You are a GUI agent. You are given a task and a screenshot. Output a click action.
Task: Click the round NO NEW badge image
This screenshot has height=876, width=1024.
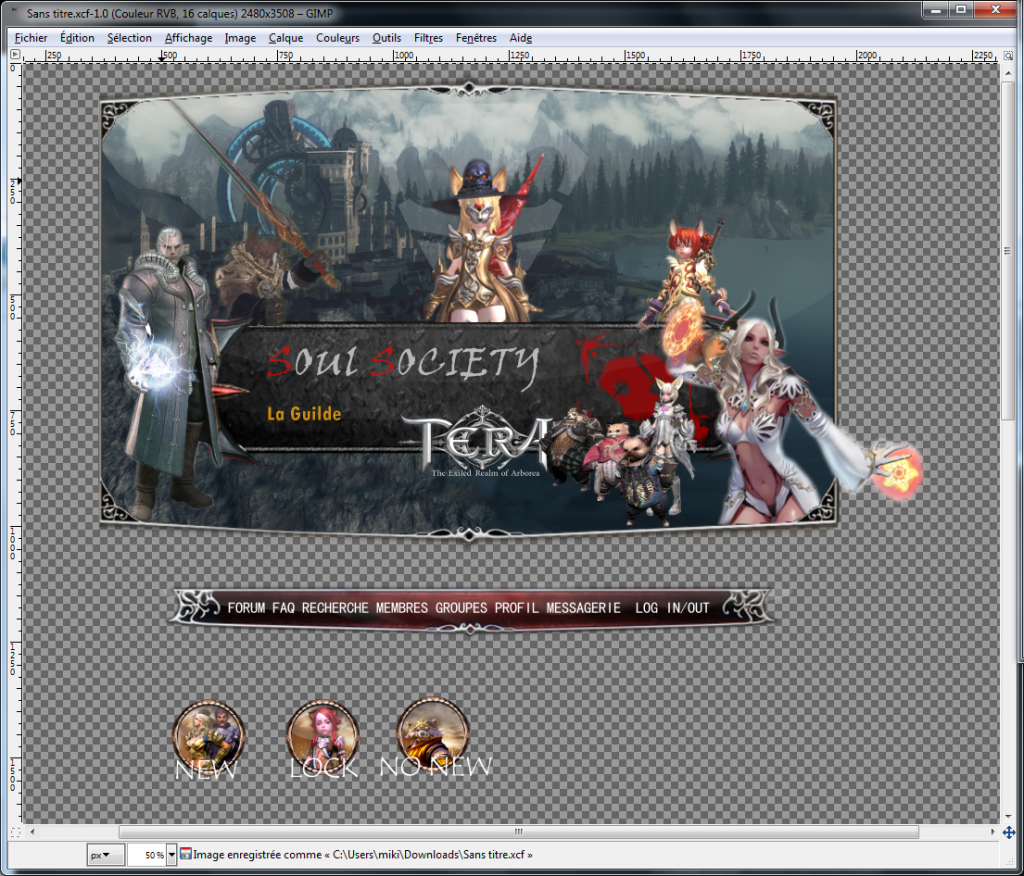[x=433, y=734]
